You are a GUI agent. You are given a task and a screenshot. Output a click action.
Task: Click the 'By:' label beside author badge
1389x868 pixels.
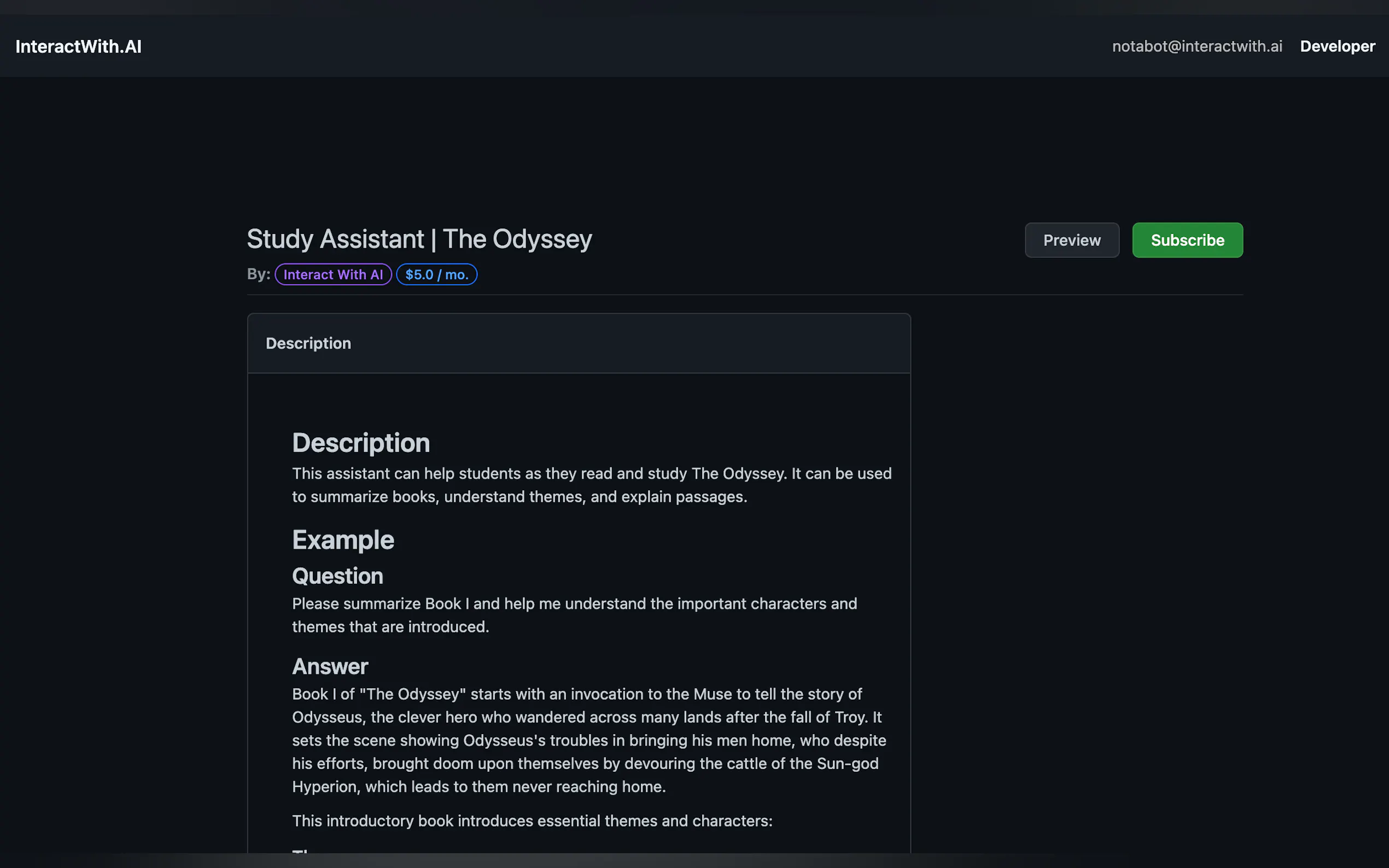point(259,274)
